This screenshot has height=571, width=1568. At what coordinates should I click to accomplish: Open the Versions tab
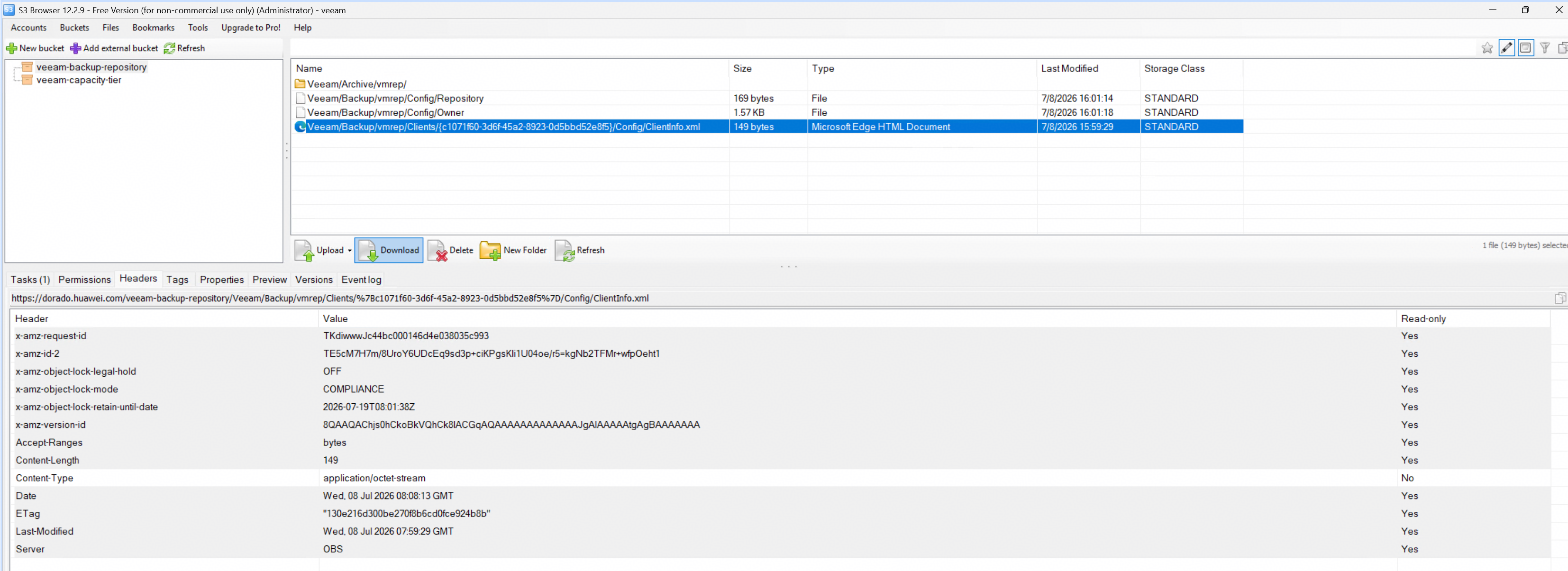coord(314,280)
